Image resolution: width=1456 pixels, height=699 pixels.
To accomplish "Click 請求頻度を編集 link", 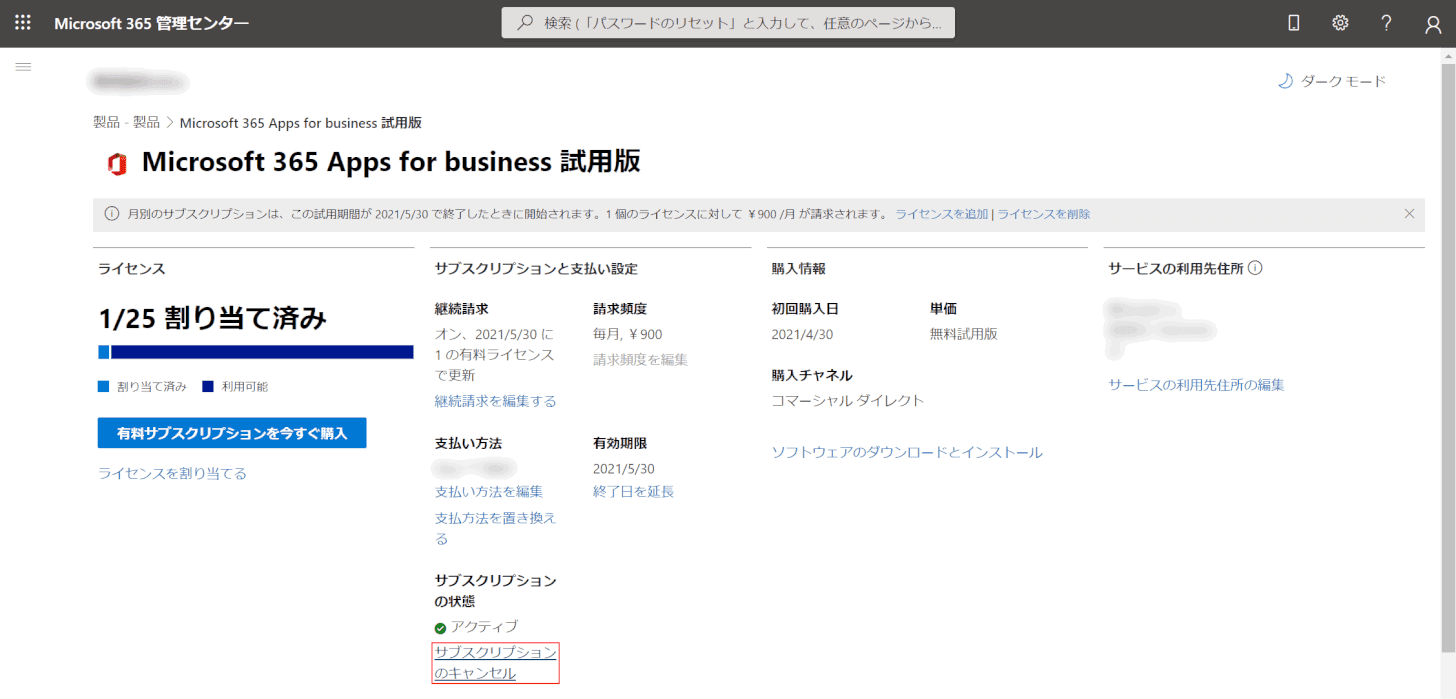I will click(x=640, y=359).
